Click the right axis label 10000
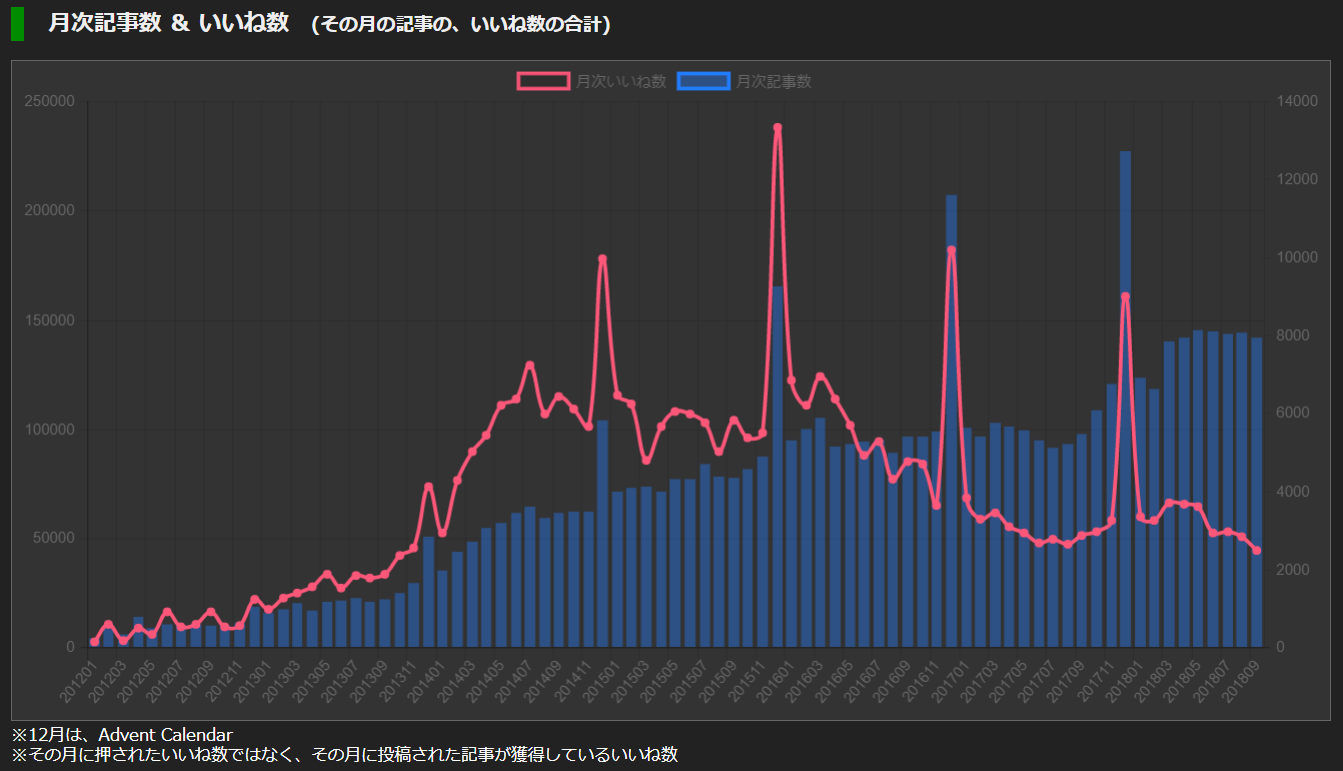This screenshot has height=771, width=1343. [1297, 257]
